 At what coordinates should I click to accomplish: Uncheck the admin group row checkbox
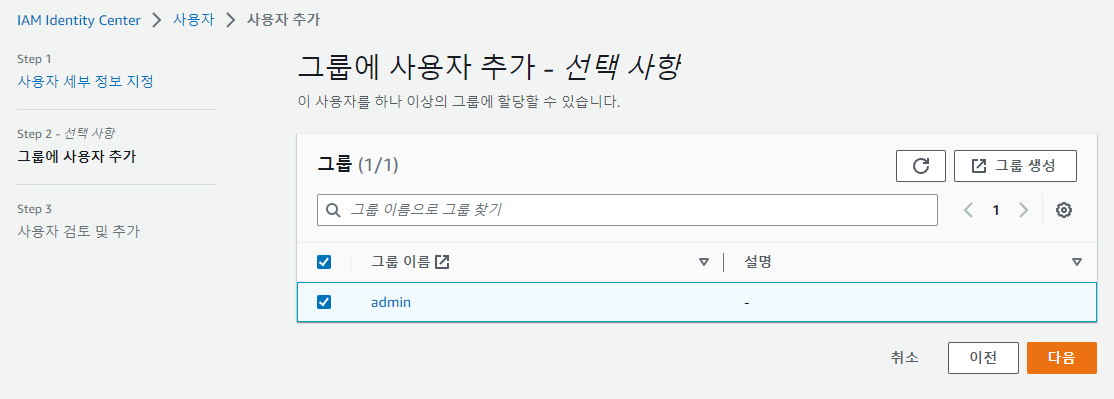pos(324,302)
